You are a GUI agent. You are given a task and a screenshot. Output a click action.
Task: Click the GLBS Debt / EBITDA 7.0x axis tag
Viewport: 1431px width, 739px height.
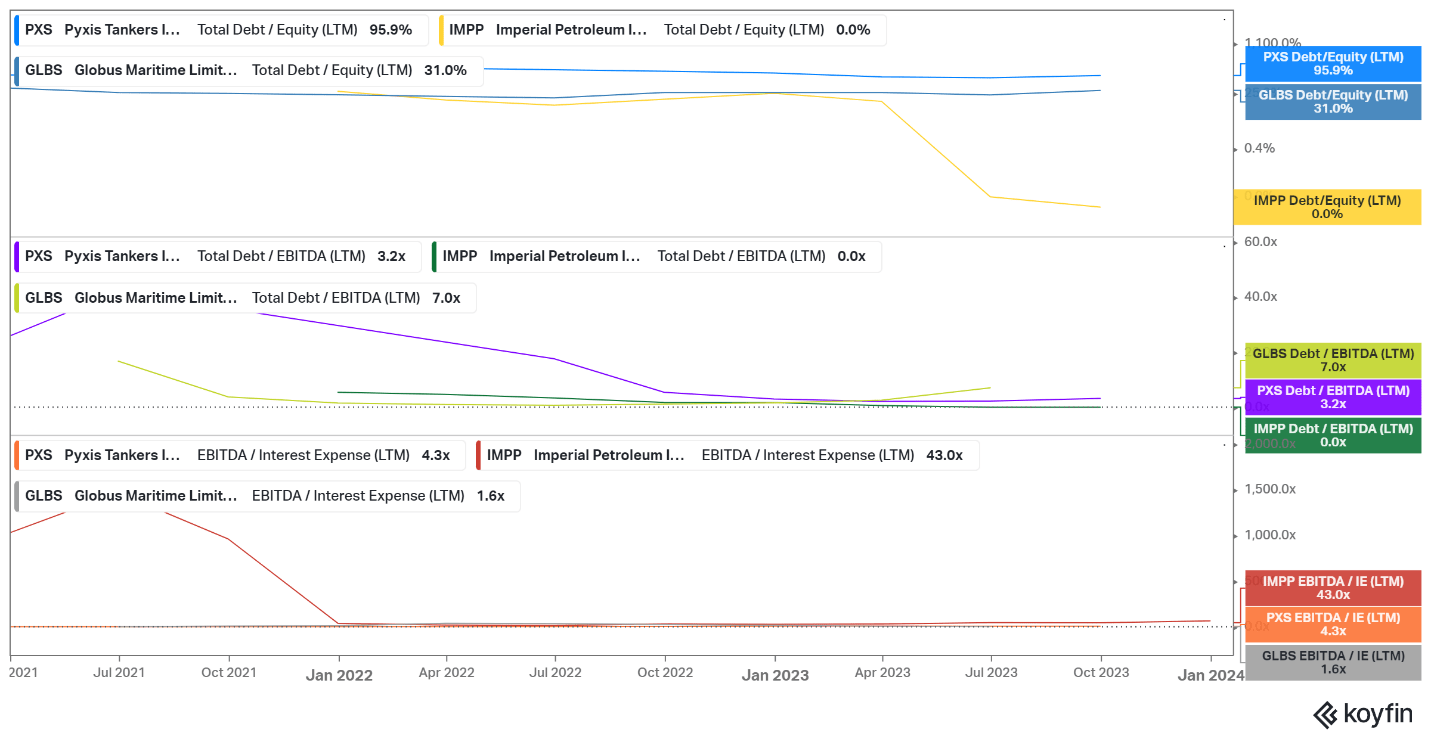(1332, 360)
